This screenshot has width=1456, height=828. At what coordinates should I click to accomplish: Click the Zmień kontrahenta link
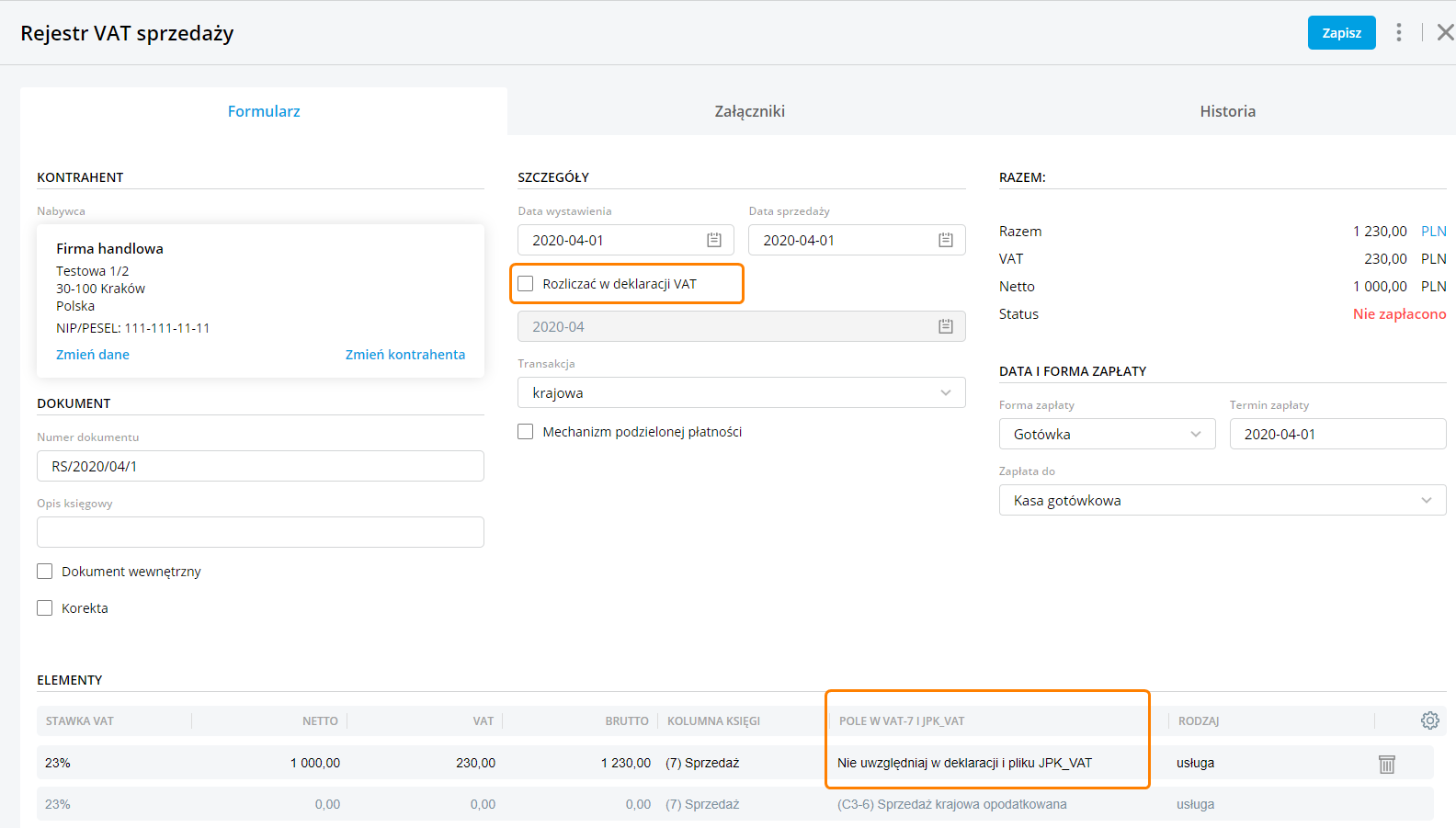click(x=404, y=355)
